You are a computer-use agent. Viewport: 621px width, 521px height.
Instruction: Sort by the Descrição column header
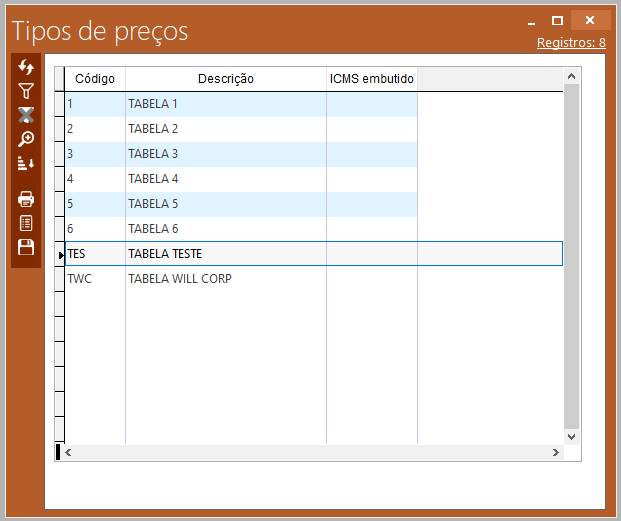[x=225, y=79]
